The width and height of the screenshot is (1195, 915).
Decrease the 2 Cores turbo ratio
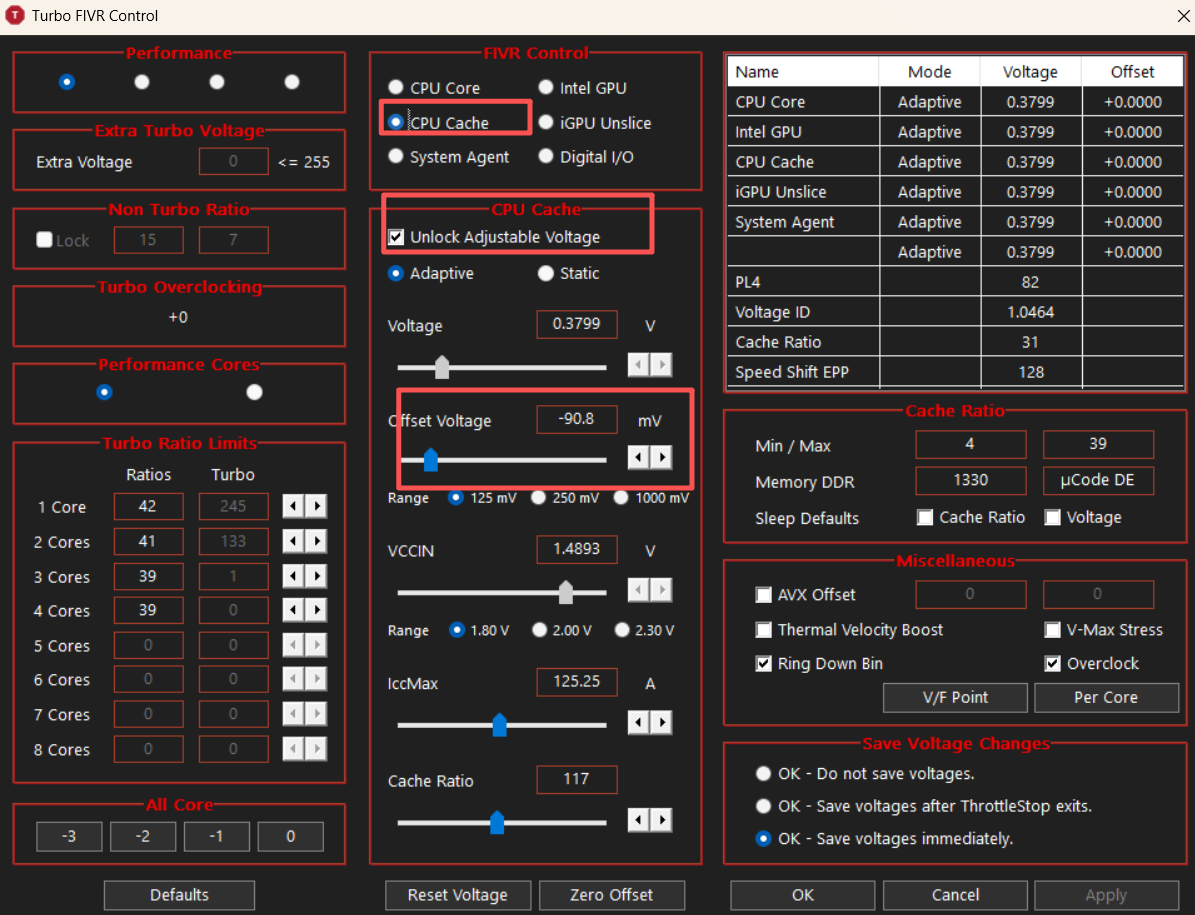pos(293,541)
